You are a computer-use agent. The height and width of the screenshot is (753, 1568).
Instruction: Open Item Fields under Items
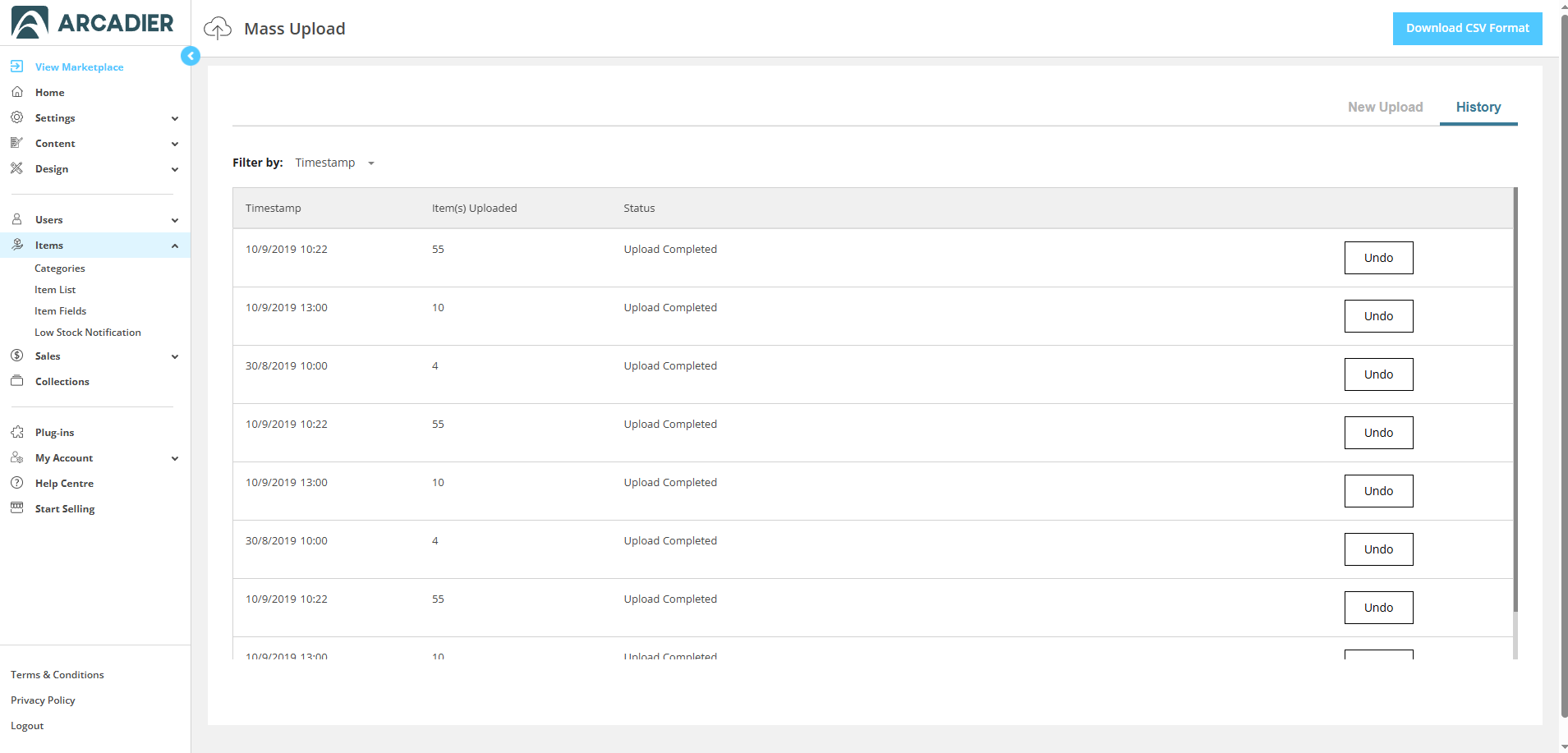click(x=60, y=311)
